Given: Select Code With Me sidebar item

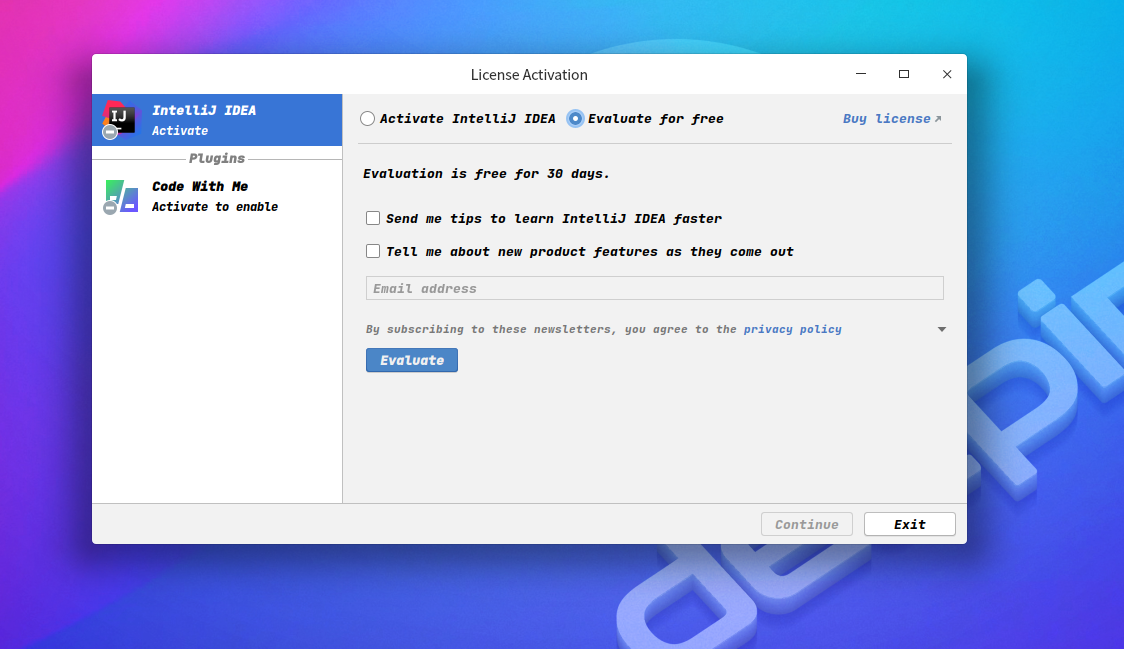Looking at the screenshot, I should coord(217,196).
